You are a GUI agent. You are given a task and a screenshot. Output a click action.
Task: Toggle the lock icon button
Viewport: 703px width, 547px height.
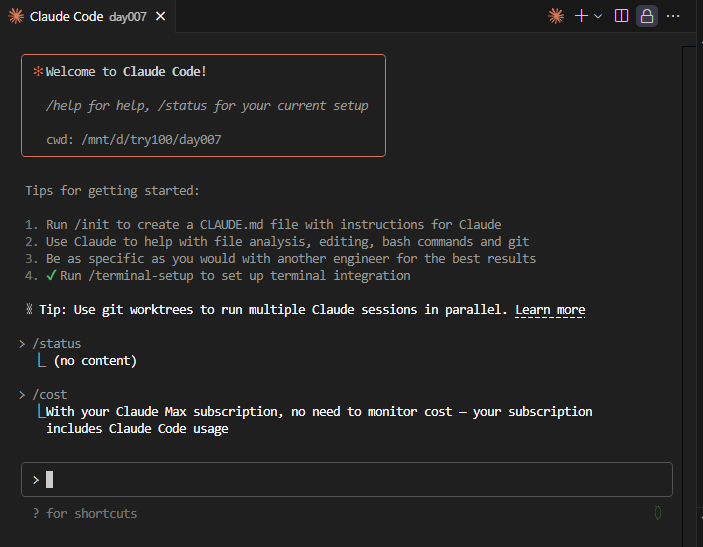647,16
